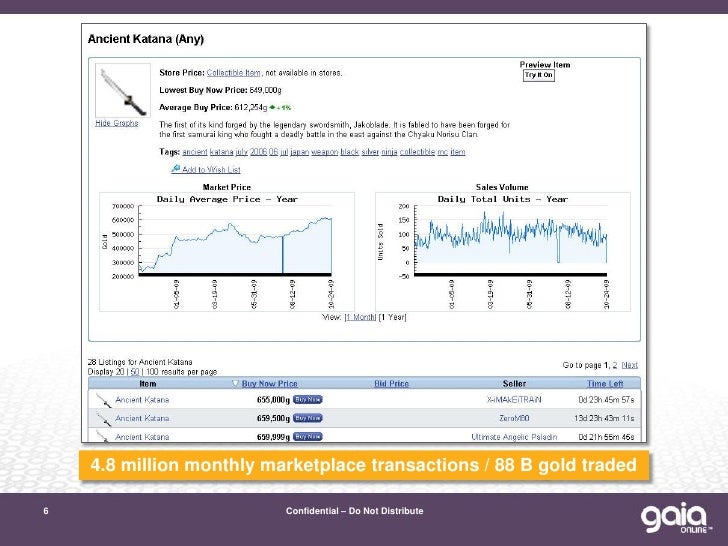Click the Try It On button
Screen dimensions: 728x546
[x=539, y=75]
